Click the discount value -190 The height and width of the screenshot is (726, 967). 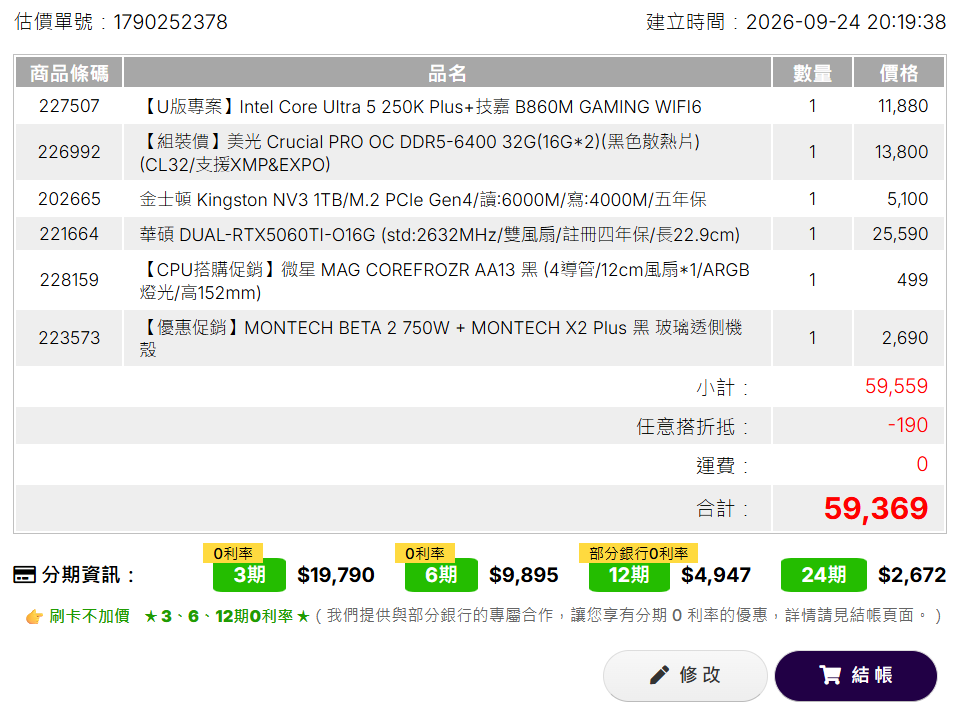908,425
